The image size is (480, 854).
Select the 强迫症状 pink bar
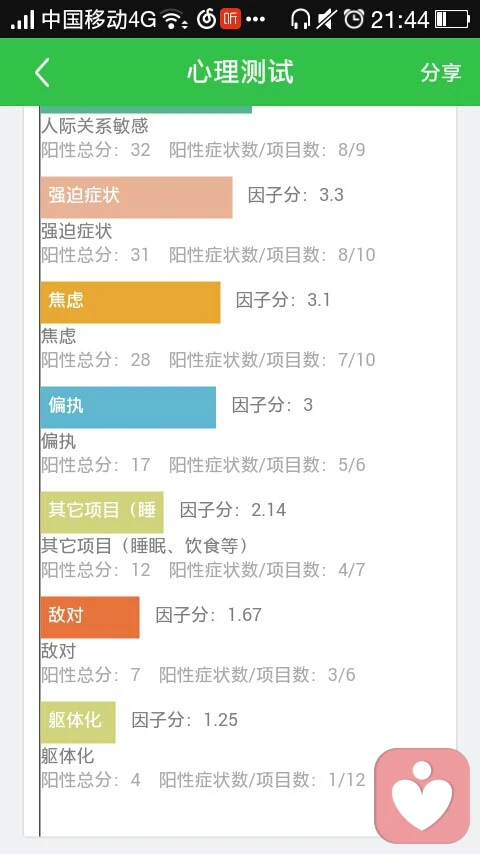pos(136,197)
